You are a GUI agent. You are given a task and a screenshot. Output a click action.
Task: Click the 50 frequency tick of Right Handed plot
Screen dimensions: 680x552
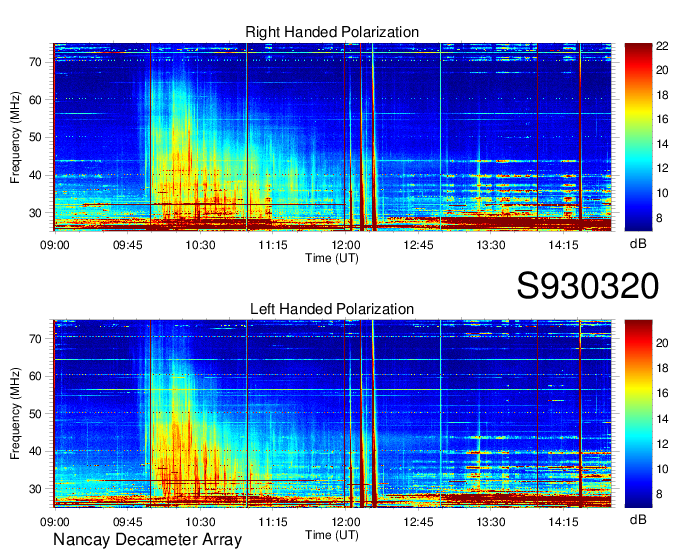[35, 138]
